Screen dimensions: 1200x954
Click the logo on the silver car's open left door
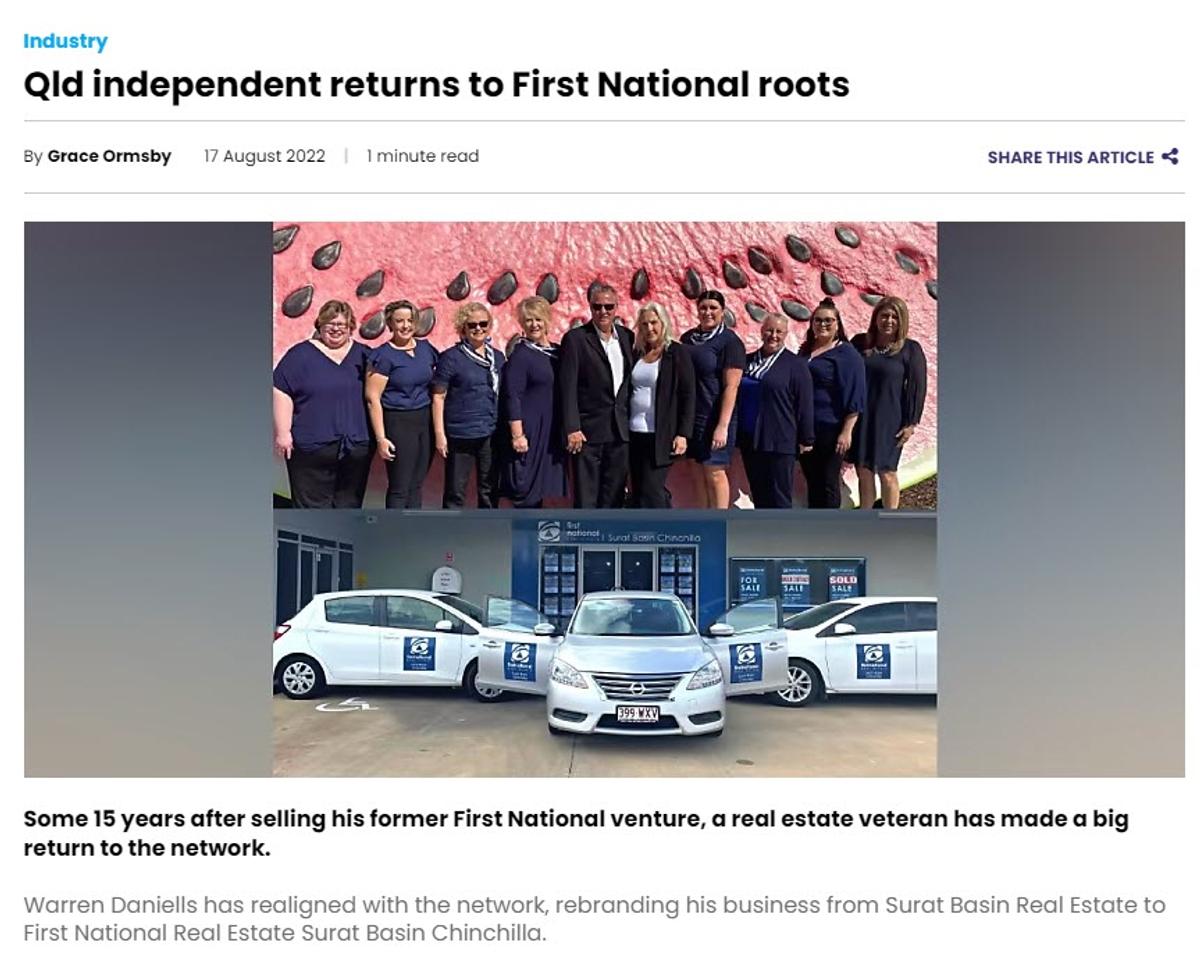click(x=520, y=661)
